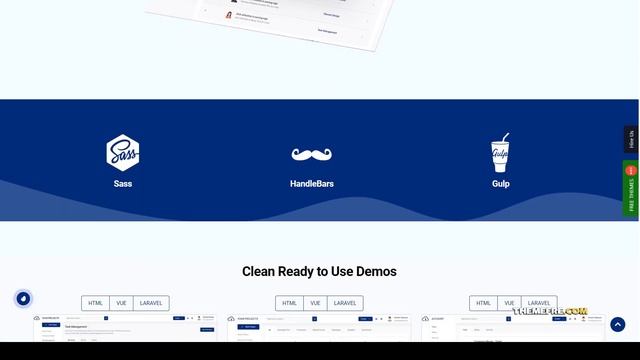Image resolution: width=640 pixels, height=360 pixels.
Task: Open the Hire Us side tab
Action: click(x=631, y=140)
